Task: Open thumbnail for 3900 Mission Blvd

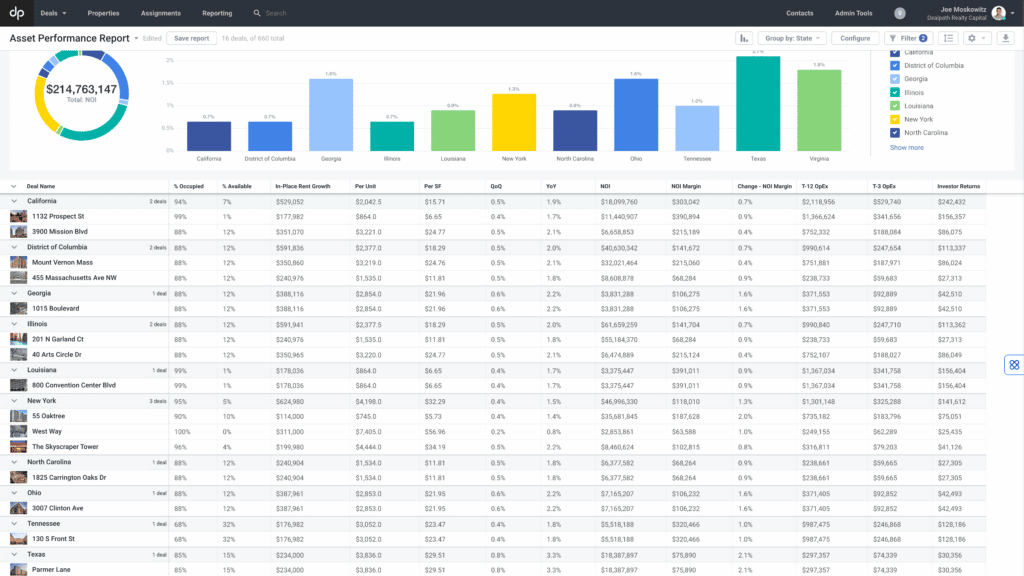Action: coord(18,231)
